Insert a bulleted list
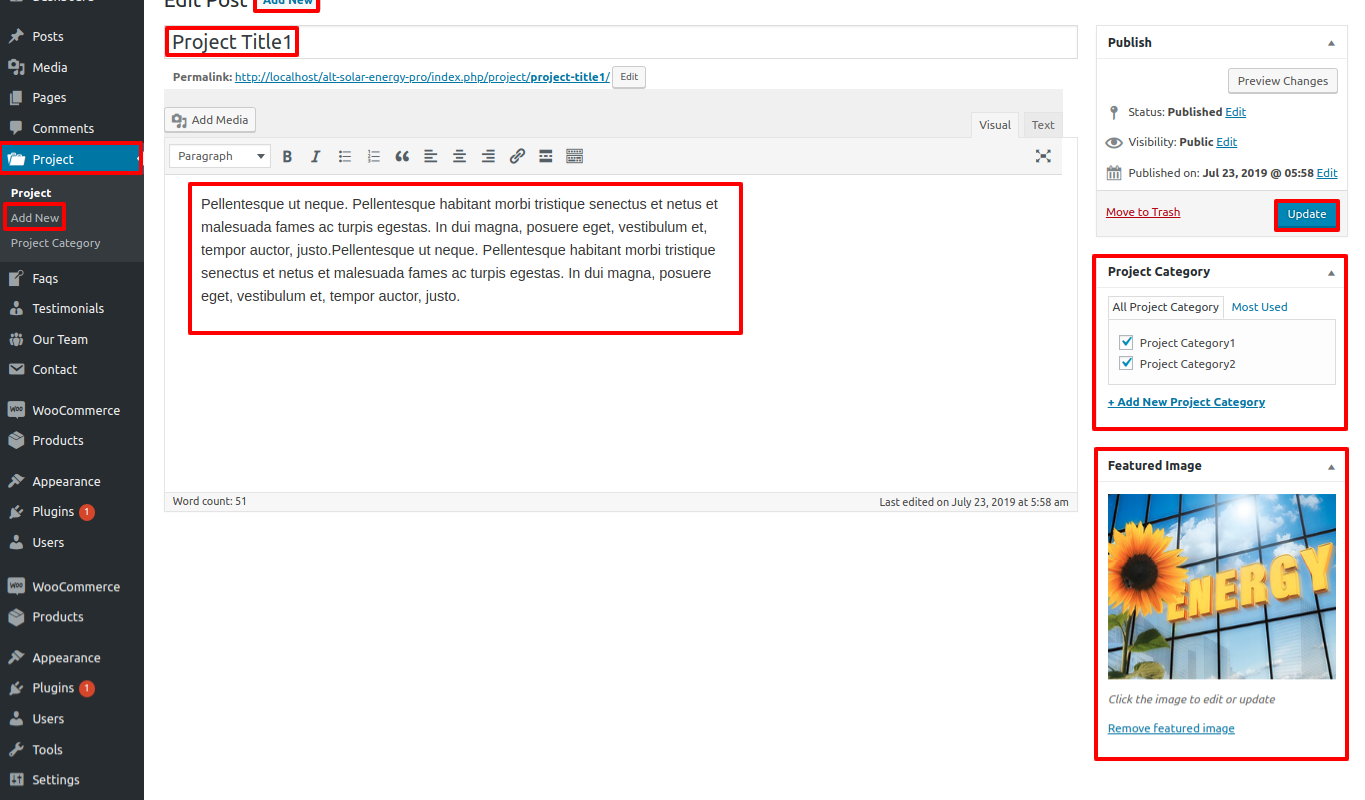This screenshot has height=800, width=1365. pyautogui.click(x=345, y=156)
